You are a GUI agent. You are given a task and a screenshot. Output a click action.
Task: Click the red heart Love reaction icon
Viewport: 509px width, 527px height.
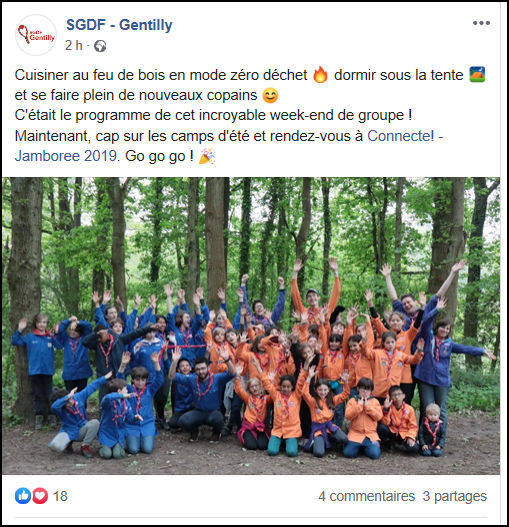[x=40, y=496]
